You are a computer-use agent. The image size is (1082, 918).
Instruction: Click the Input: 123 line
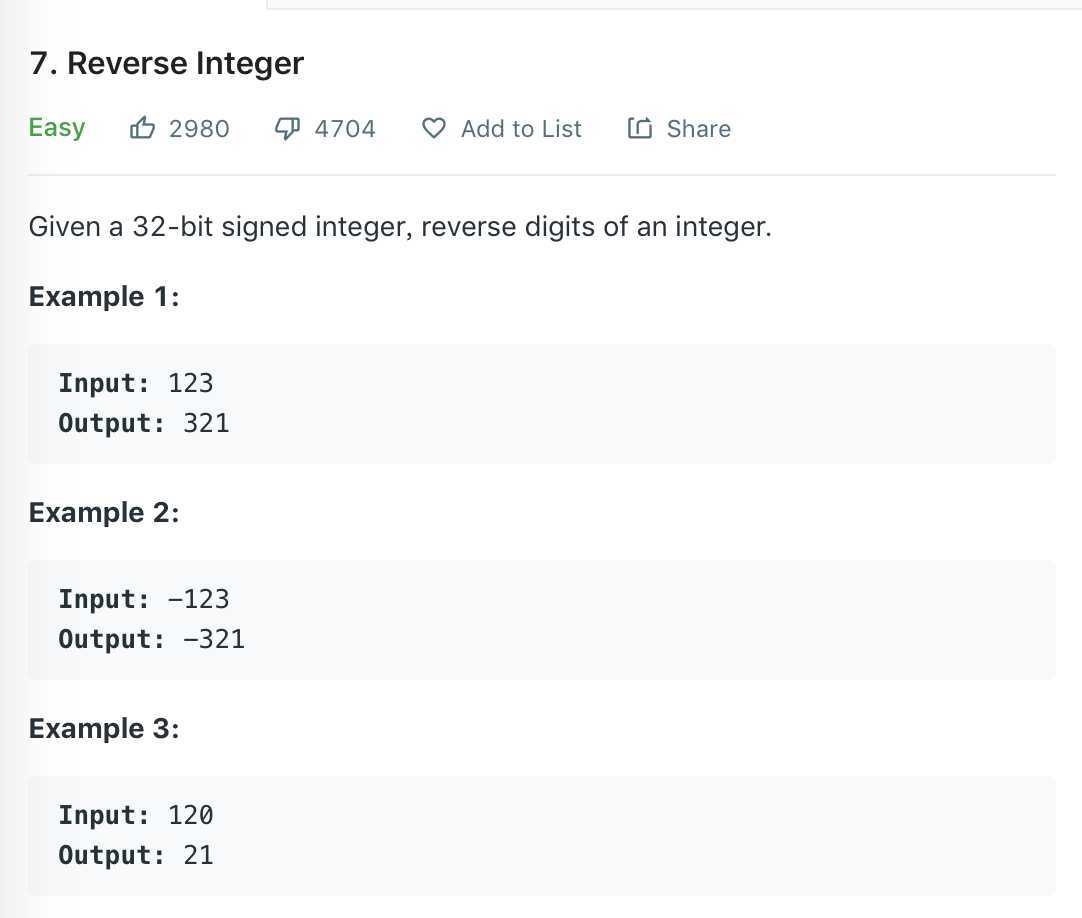click(x=136, y=383)
